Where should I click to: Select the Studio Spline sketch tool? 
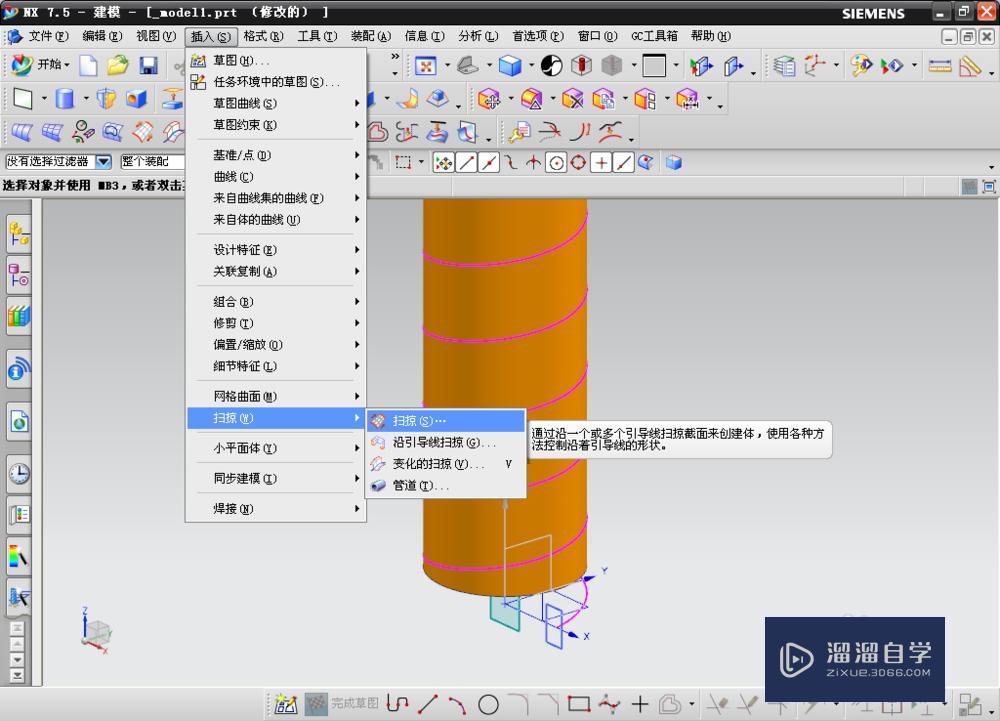tap(609, 704)
